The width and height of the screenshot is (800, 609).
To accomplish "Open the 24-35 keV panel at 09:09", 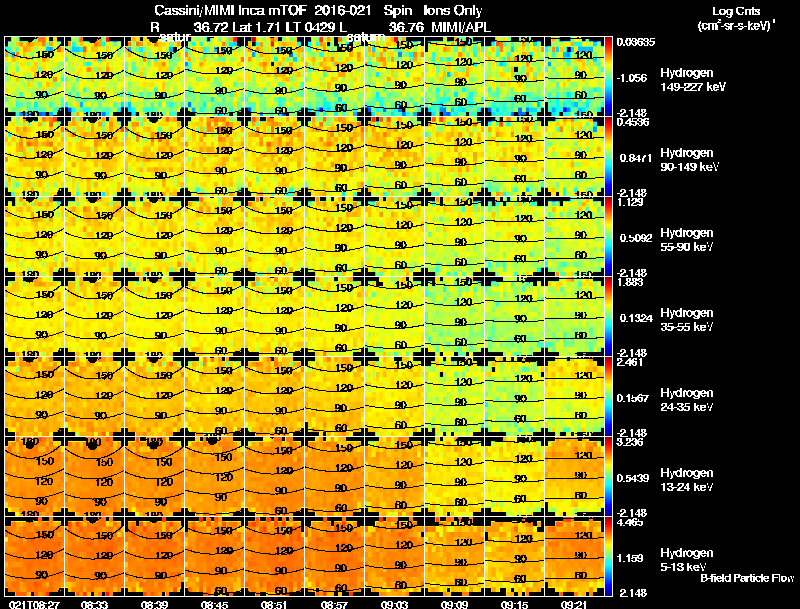I will 454,396.
